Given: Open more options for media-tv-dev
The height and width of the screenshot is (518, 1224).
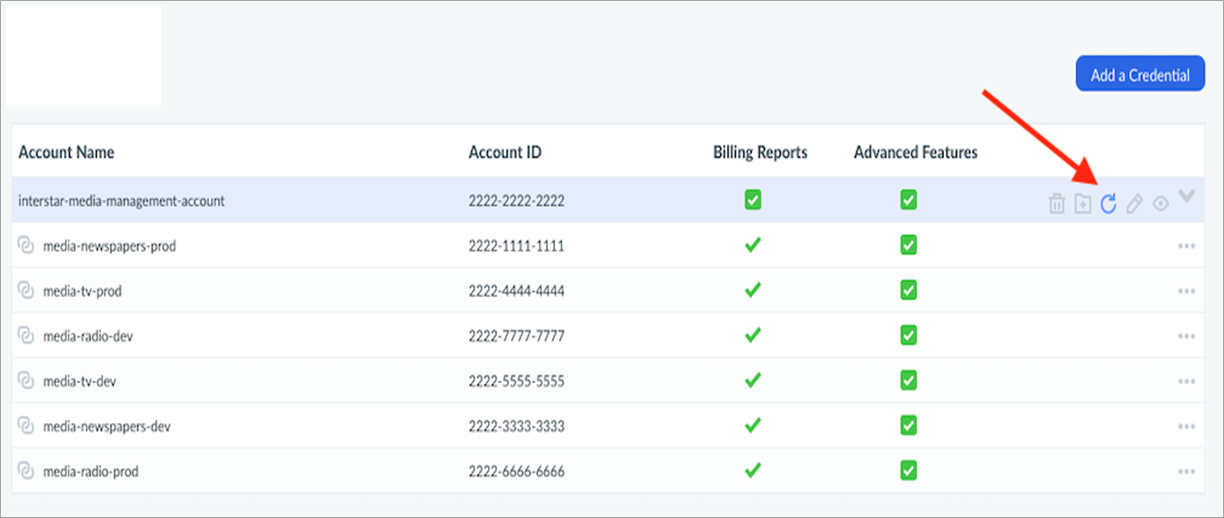Looking at the screenshot, I should pyautogui.click(x=1187, y=381).
